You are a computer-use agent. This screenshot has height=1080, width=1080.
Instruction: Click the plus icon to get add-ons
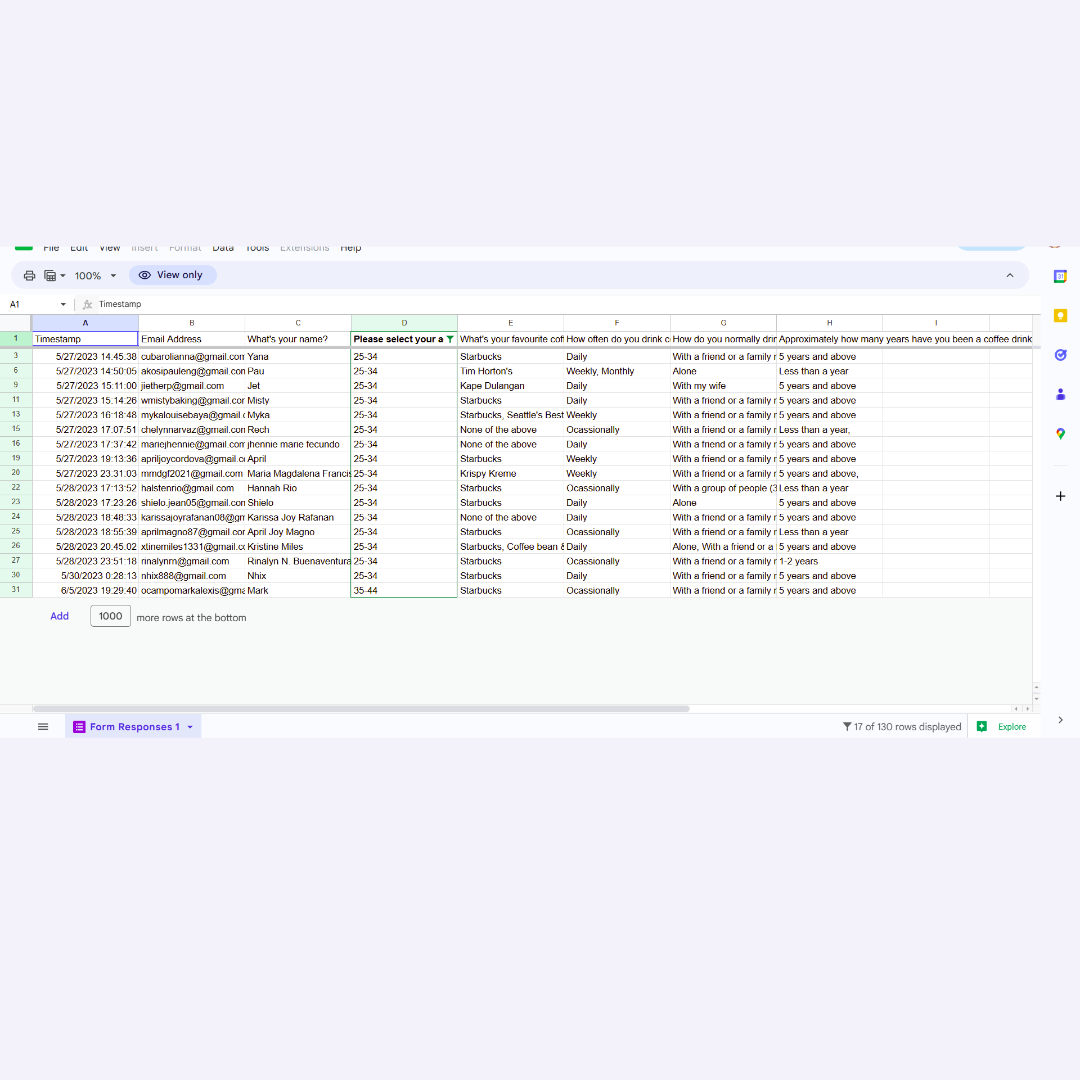coord(1060,496)
